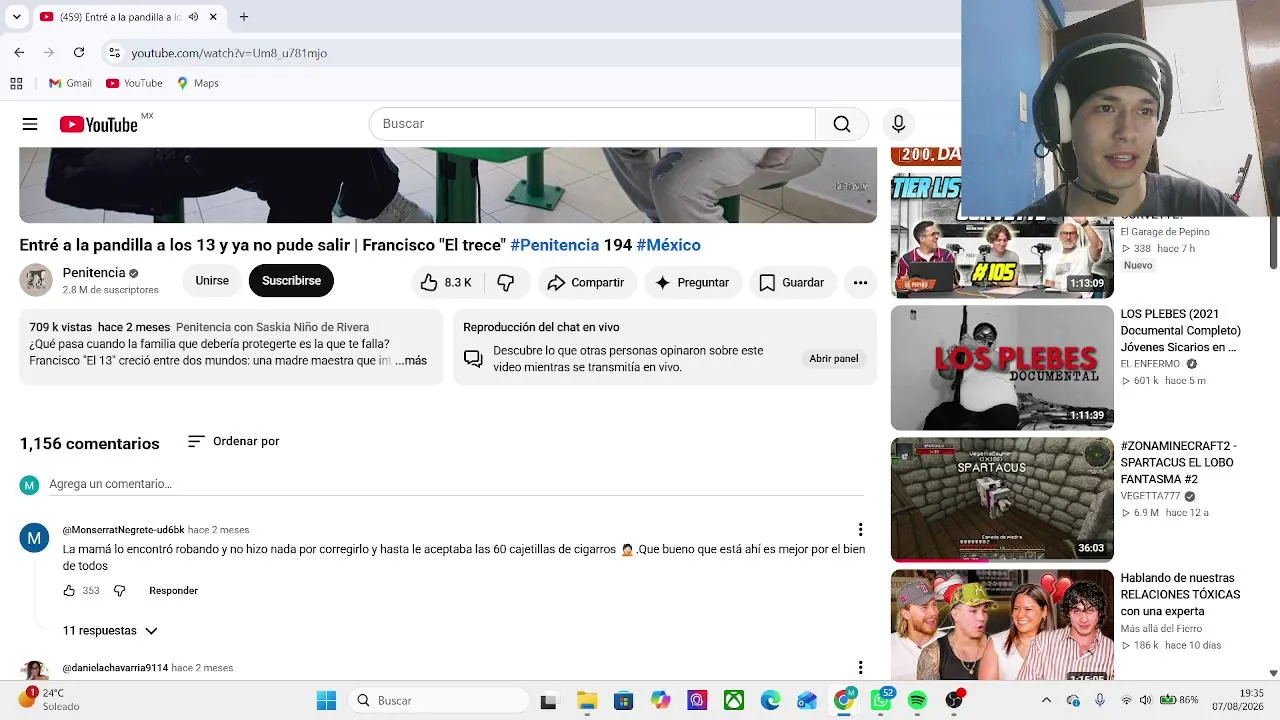Viewport: 1280px width, 720px height.
Task: Launch Microsoft Store from the taskbar
Action: tap(623, 701)
